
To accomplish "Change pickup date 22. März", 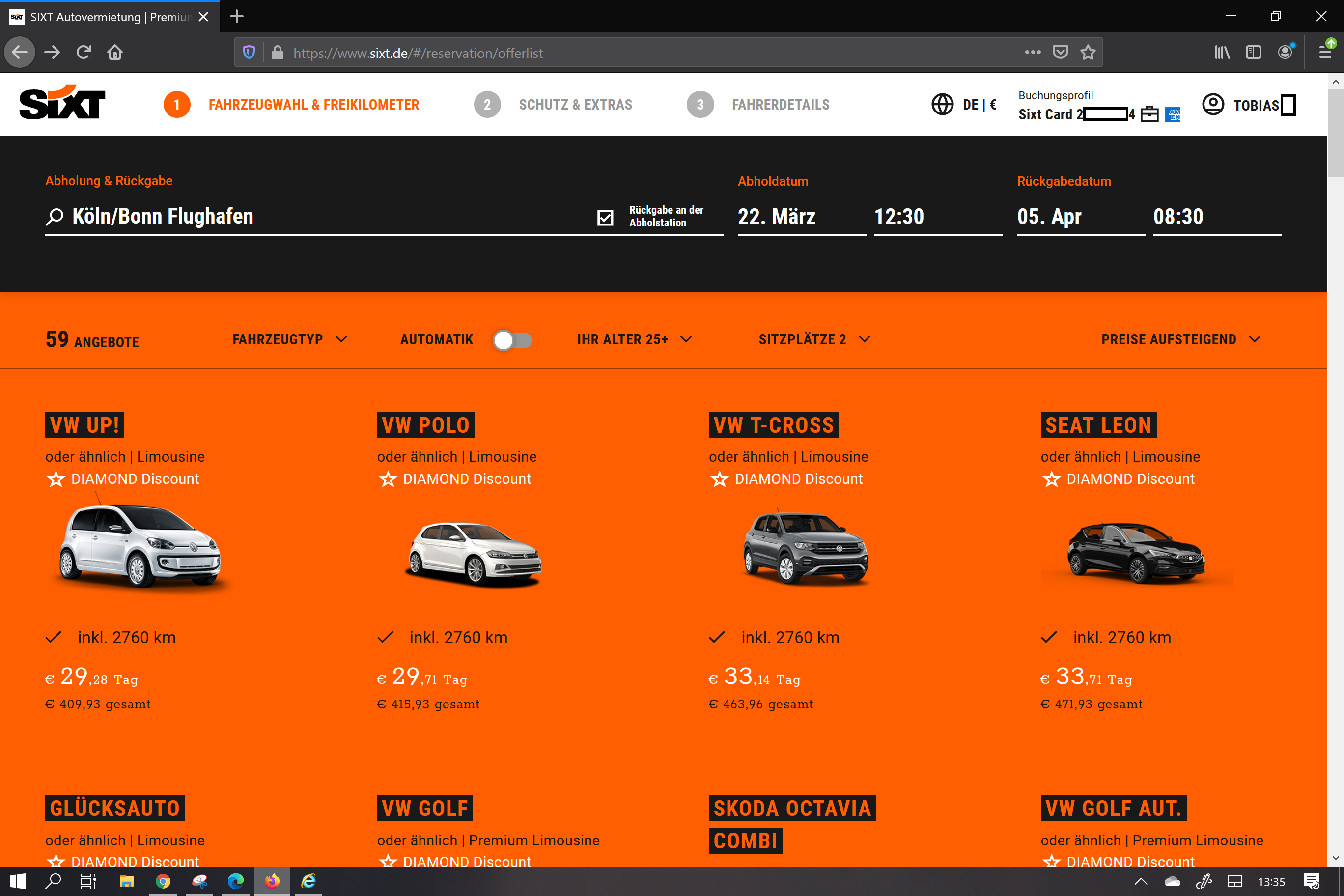I will pyautogui.click(x=802, y=217).
